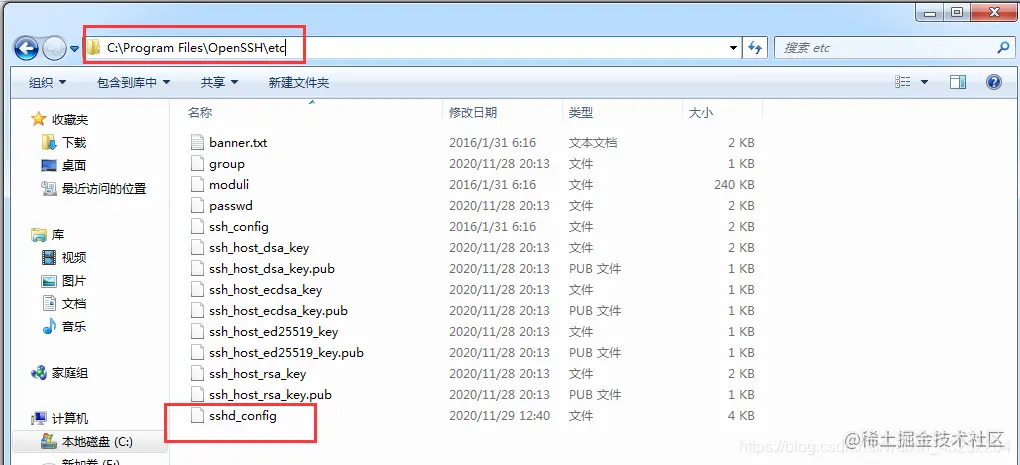Select the passwd file name
This screenshot has height=465, width=1020.
click(x=231, y=206)
